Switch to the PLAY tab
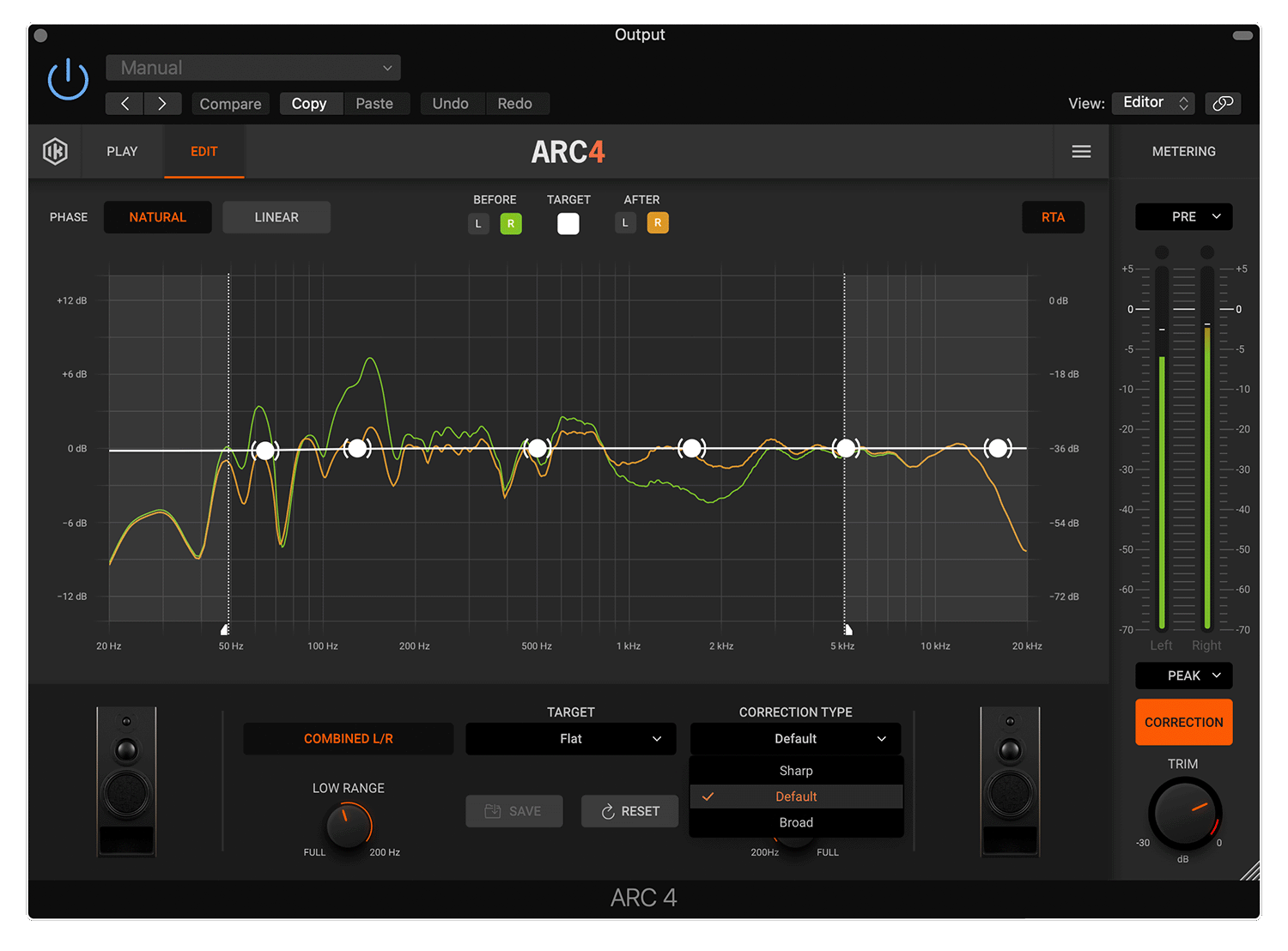 (x=121, y=151)
